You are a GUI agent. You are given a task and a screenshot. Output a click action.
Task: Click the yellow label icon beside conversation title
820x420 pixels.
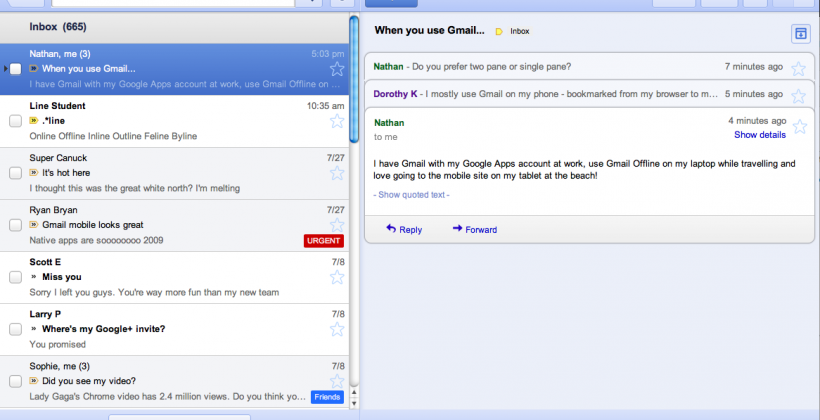coord(499,31)
